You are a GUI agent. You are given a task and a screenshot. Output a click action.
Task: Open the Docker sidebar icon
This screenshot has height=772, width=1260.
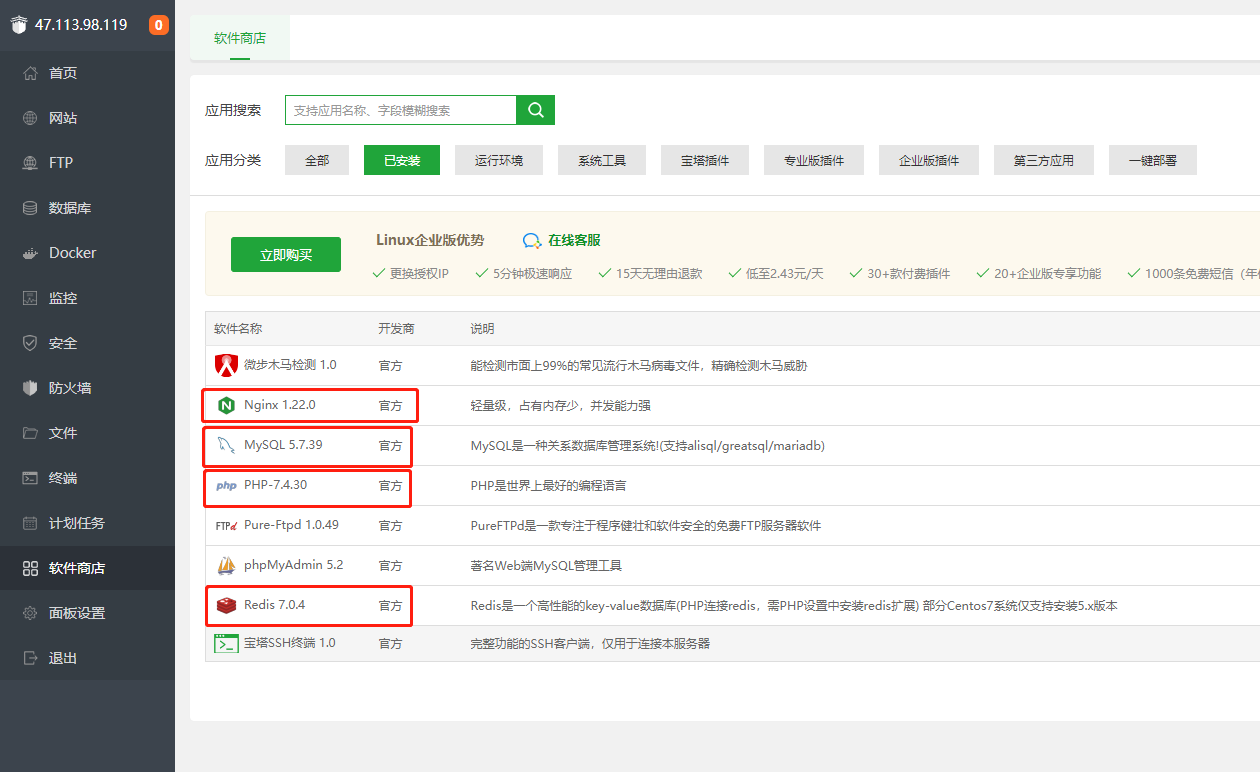click(x=30, y=253)
